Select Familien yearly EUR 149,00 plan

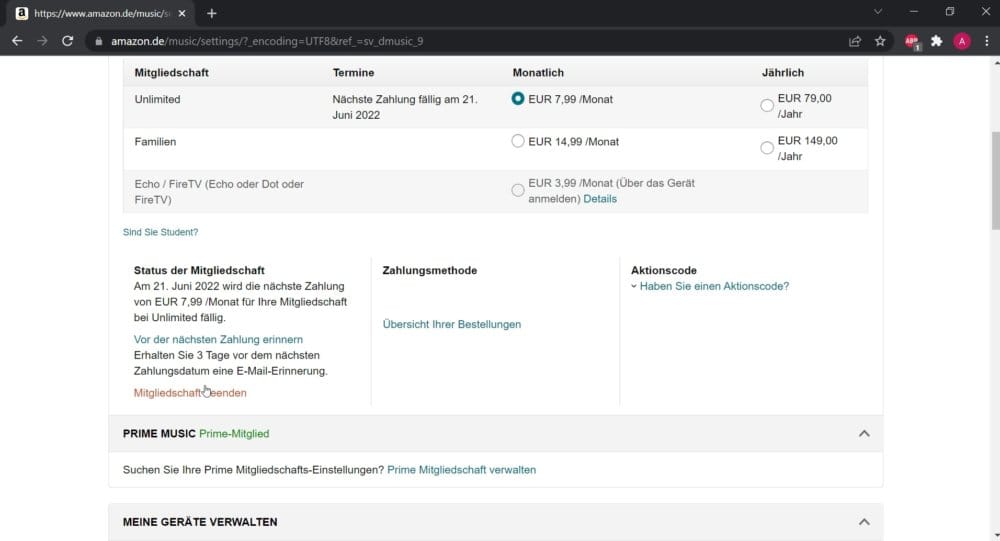(767, 148)
